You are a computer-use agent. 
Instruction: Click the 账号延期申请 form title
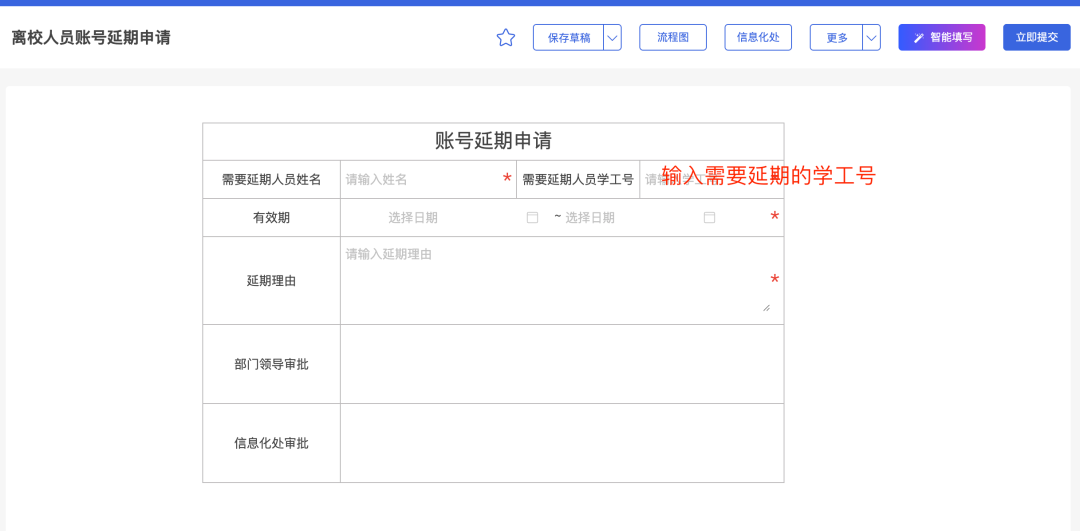(493, 141)
